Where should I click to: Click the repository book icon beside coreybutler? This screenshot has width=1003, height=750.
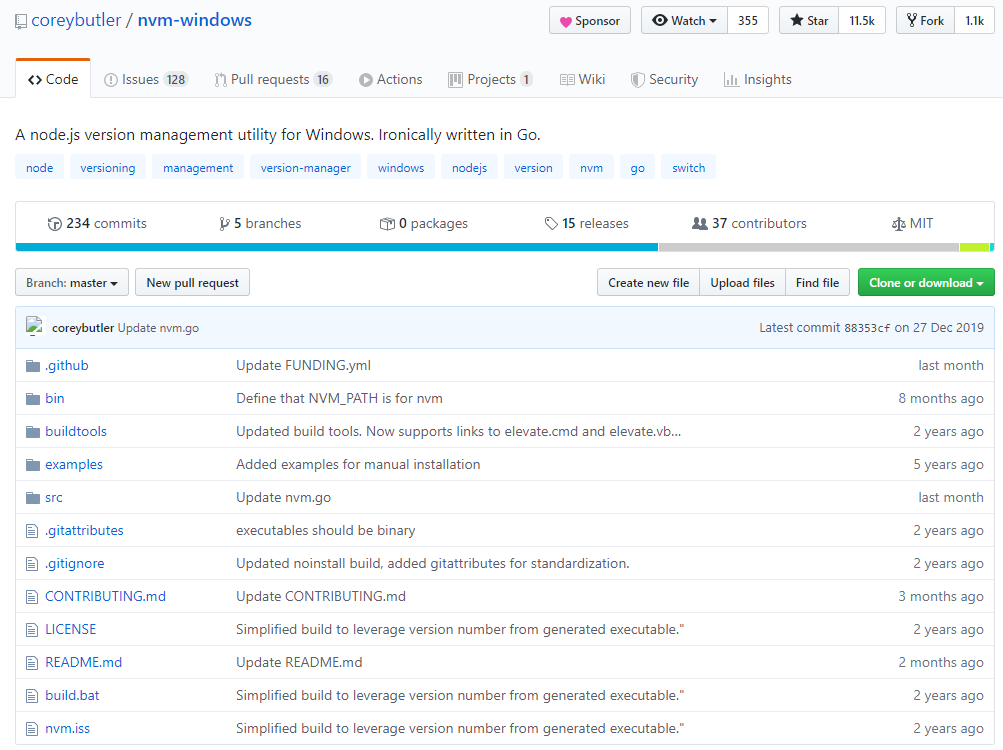pyautogui.click(x=21, y=21)
